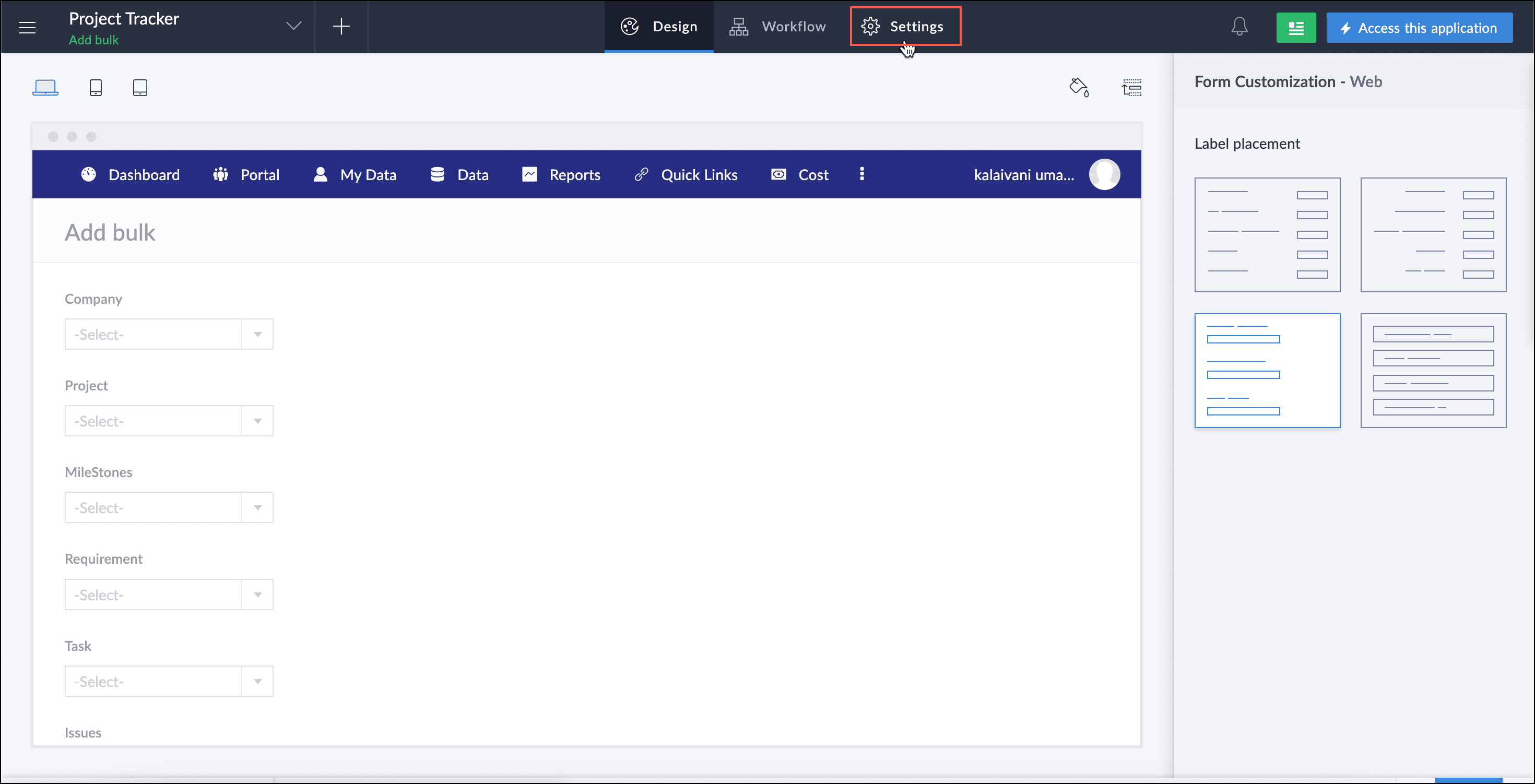Select the desktop preview icon
Screen dimensions: 1535x784
[x=45, y=87]
